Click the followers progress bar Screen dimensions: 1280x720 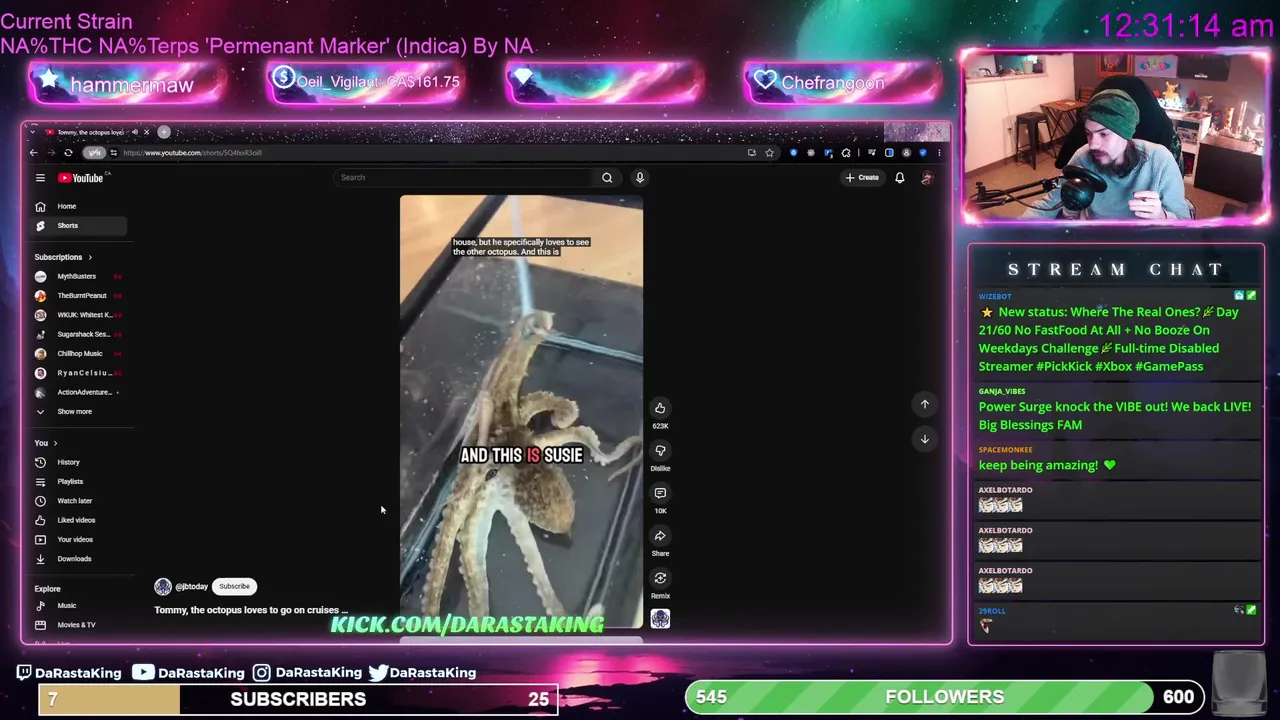[x=944, y=697]
